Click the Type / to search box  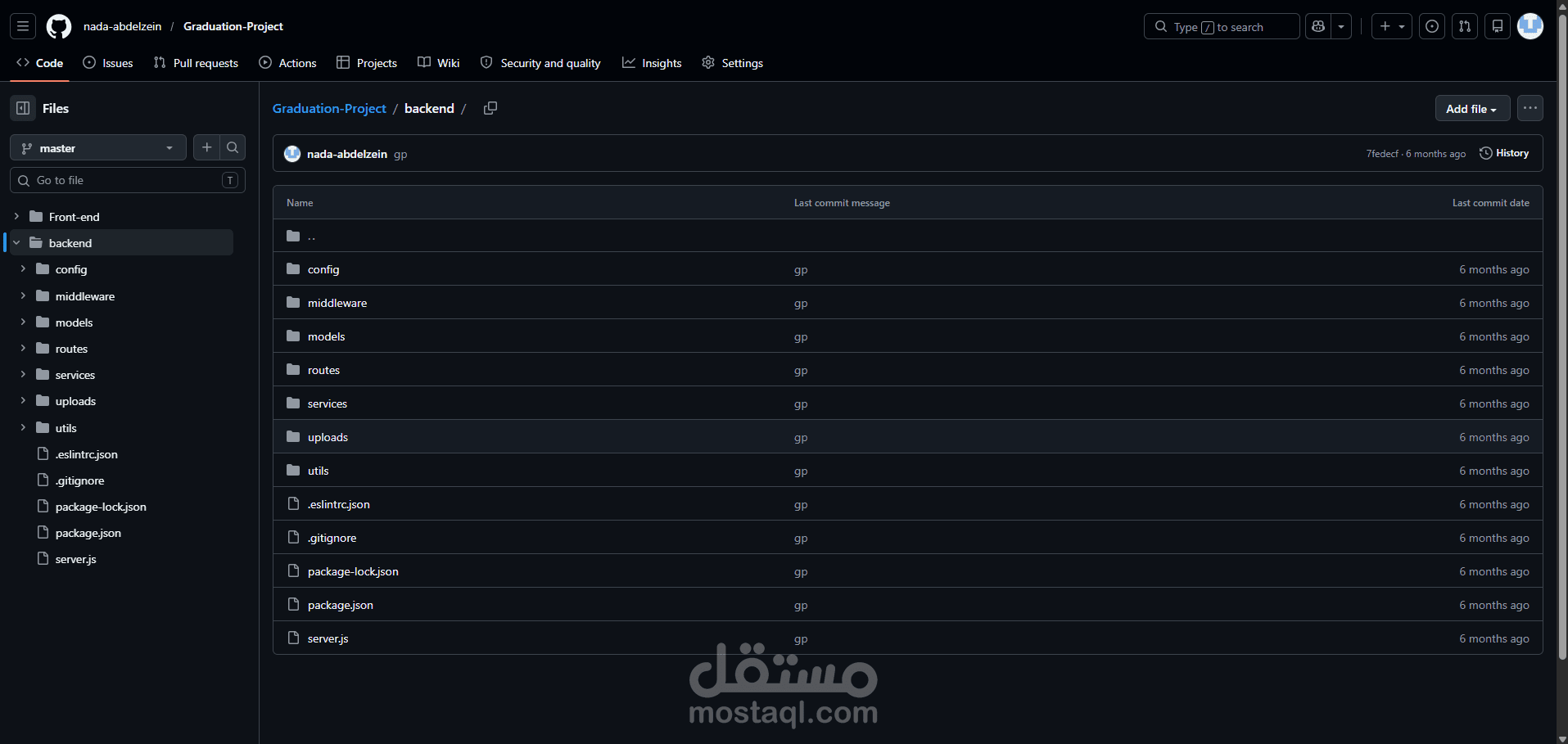click(x=1222, y=26)
